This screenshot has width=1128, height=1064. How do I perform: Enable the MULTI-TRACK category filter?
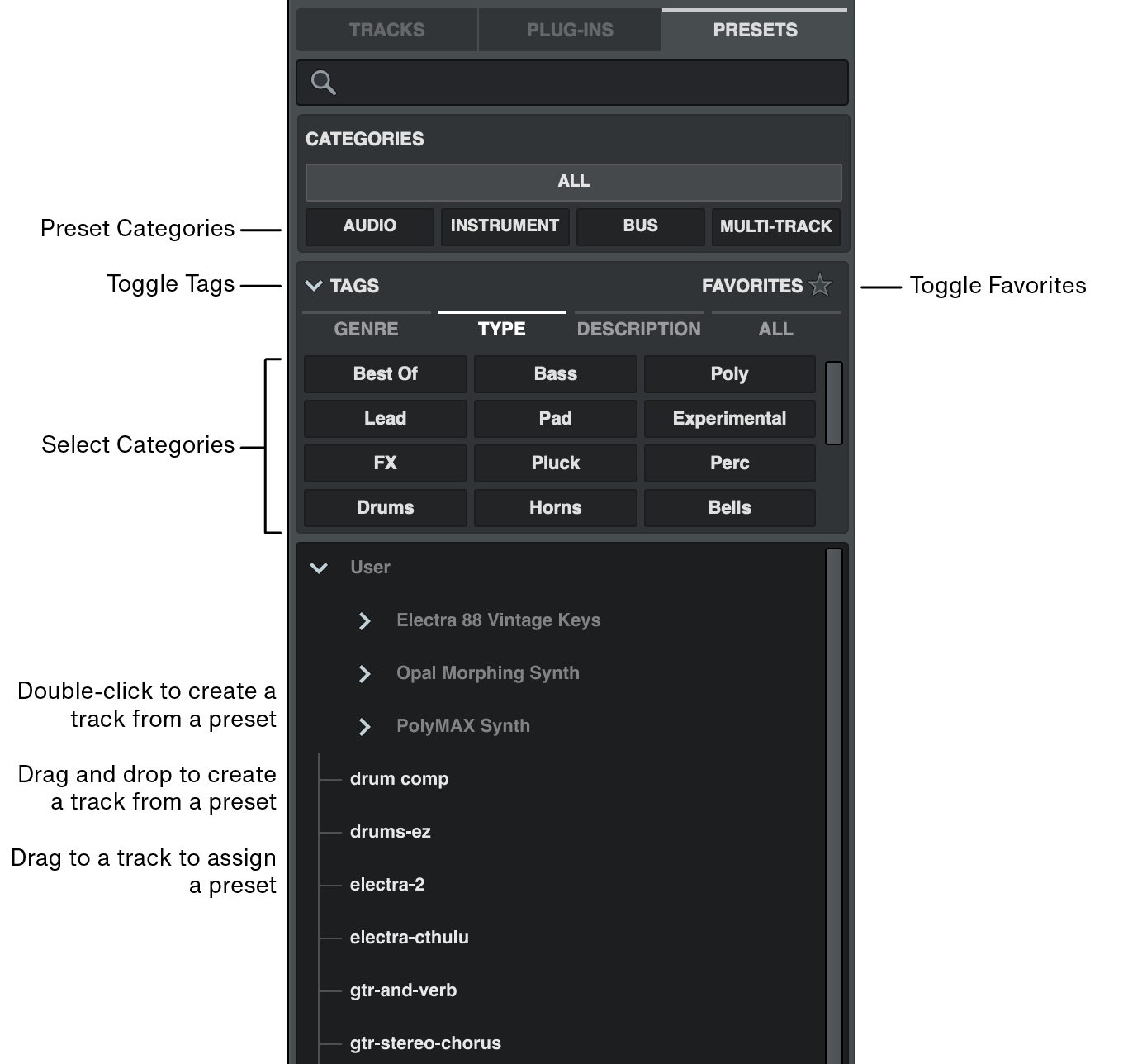click(775, 226)
